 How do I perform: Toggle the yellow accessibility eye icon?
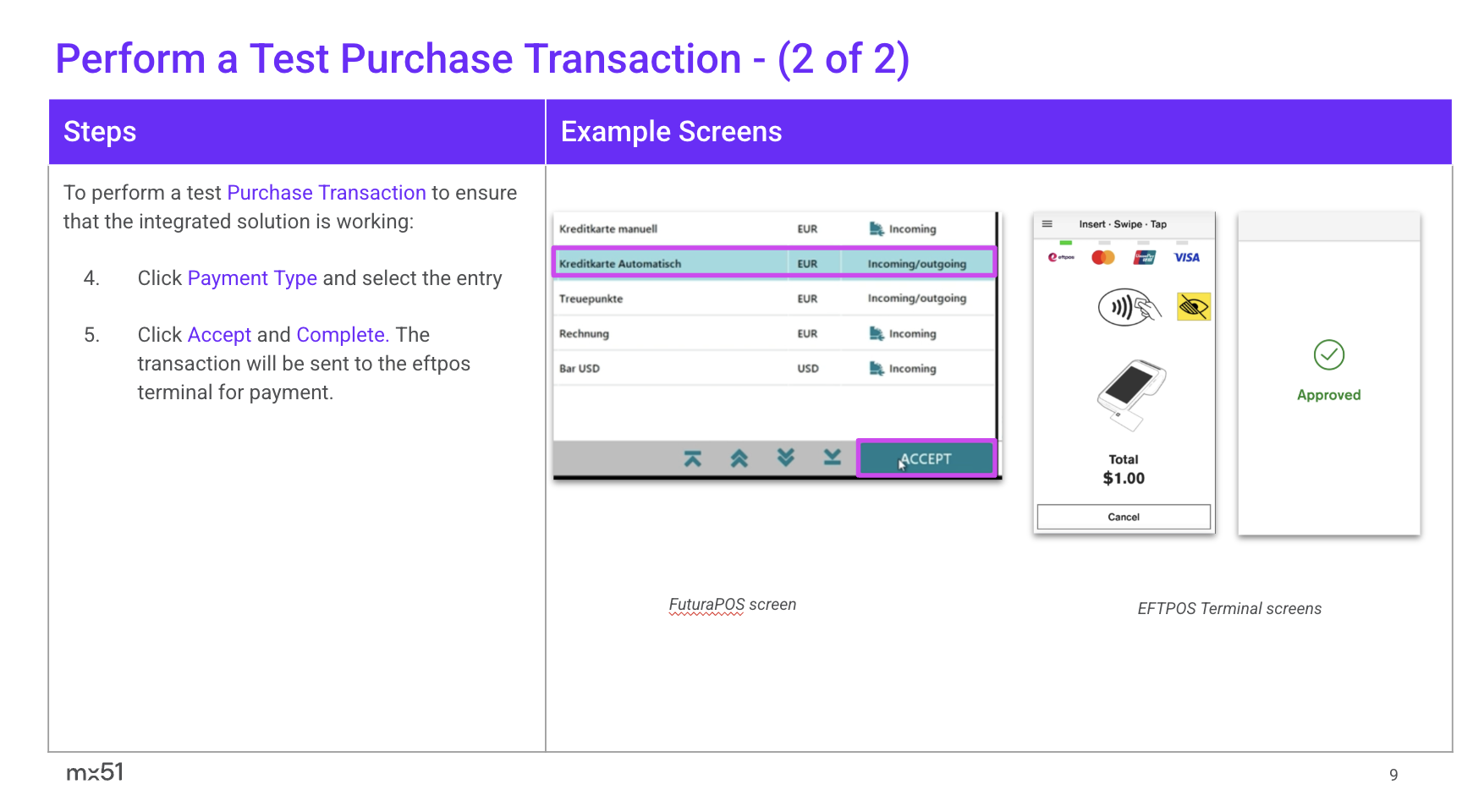(x=1193, y=307)
